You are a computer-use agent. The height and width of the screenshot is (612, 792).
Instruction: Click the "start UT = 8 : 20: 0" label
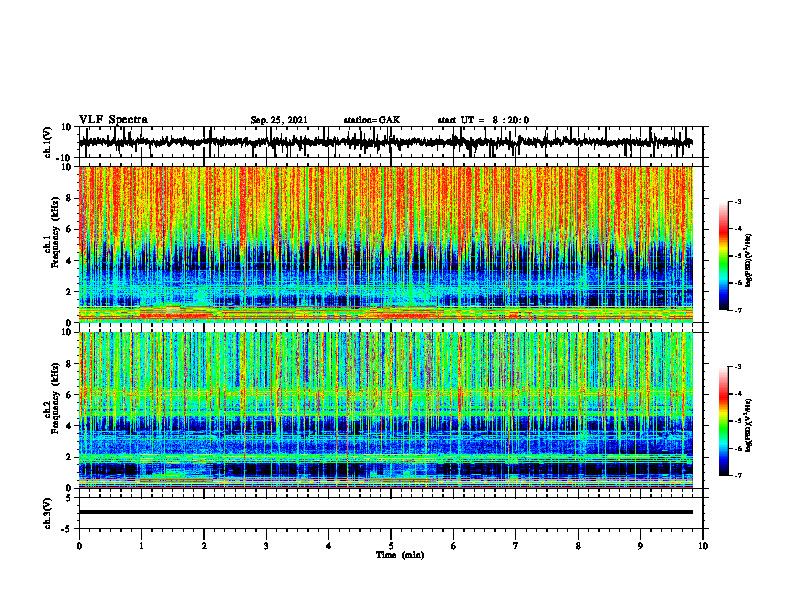point(483,120)
